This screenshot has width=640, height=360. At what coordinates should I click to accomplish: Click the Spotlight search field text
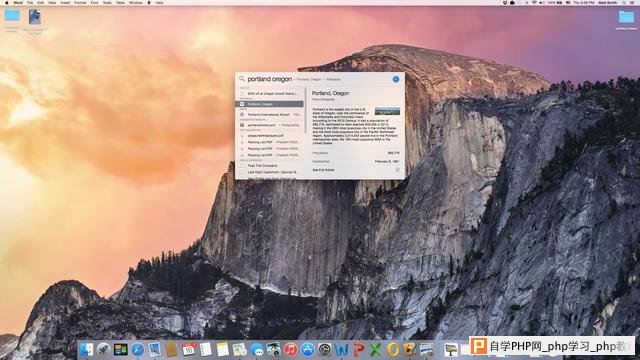pyautogui.click(x=270, y=79)
